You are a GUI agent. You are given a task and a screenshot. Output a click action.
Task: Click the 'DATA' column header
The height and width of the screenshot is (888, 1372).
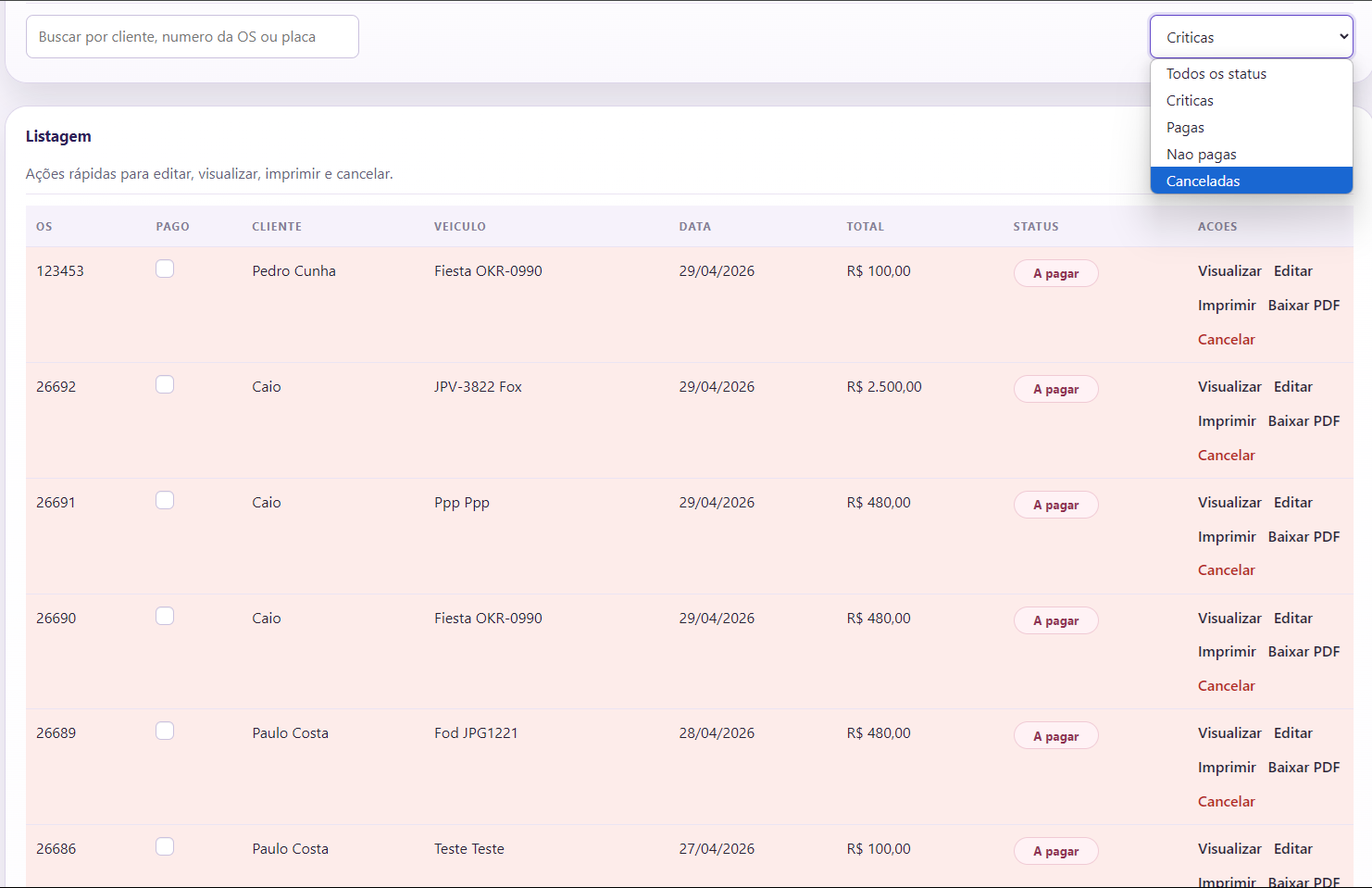click(695, 227)
